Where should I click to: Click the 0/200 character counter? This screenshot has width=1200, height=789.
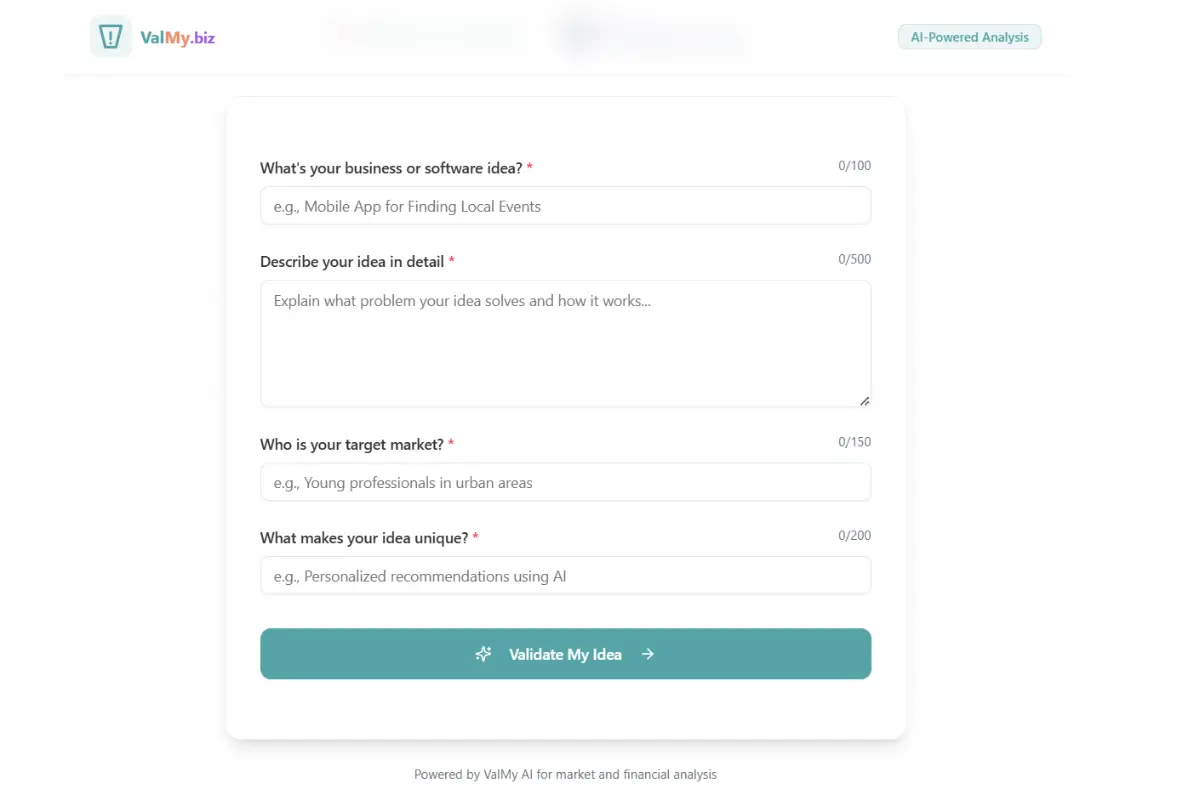pos(854,536)
